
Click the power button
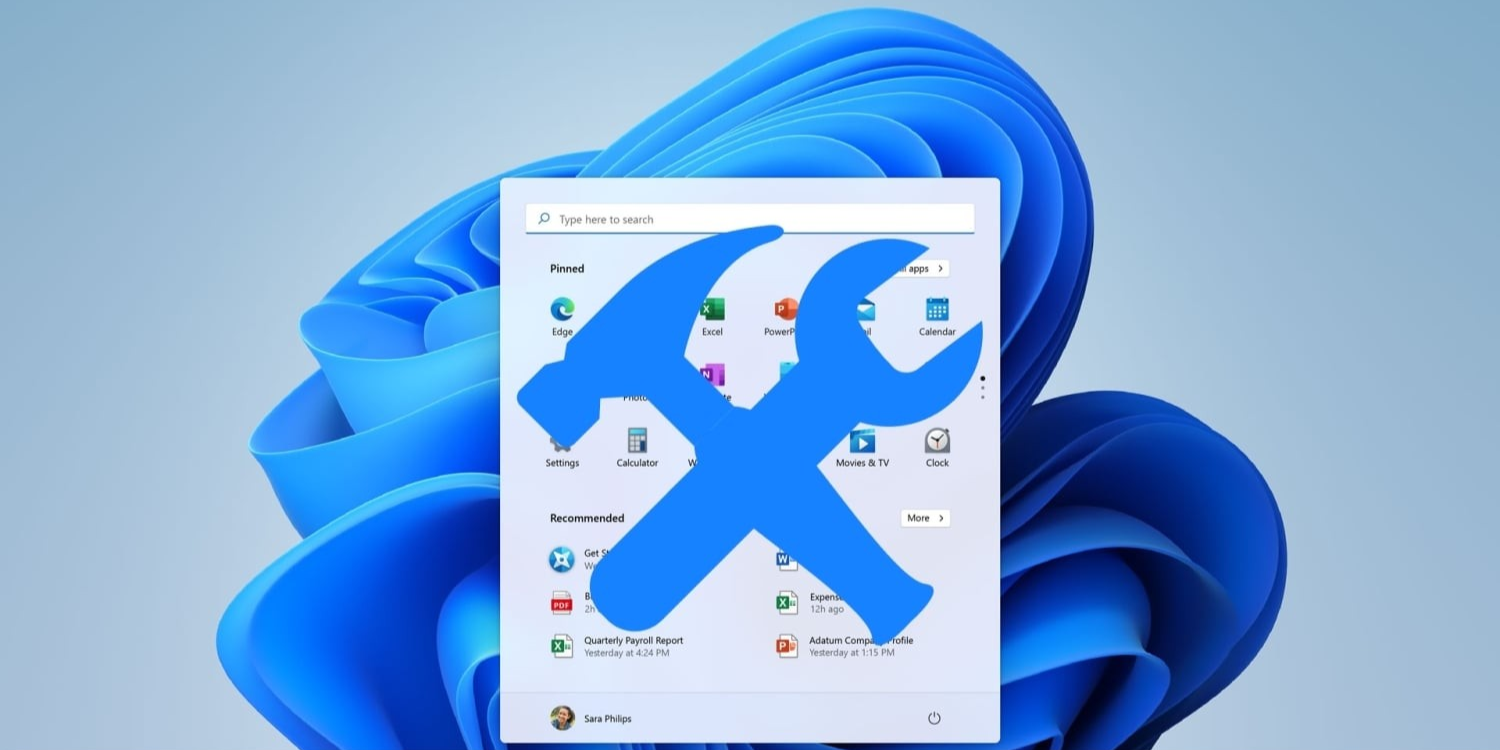click(933, 718)
